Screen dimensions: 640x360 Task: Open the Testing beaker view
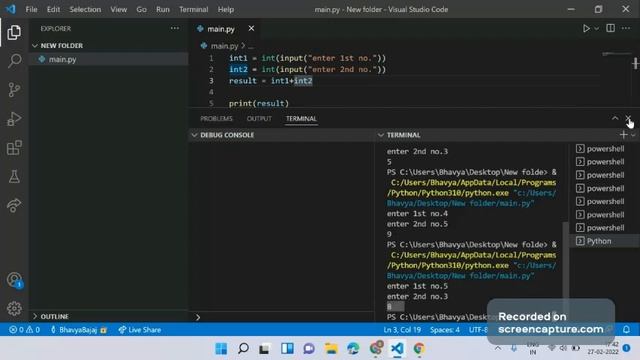click(14, 176)
